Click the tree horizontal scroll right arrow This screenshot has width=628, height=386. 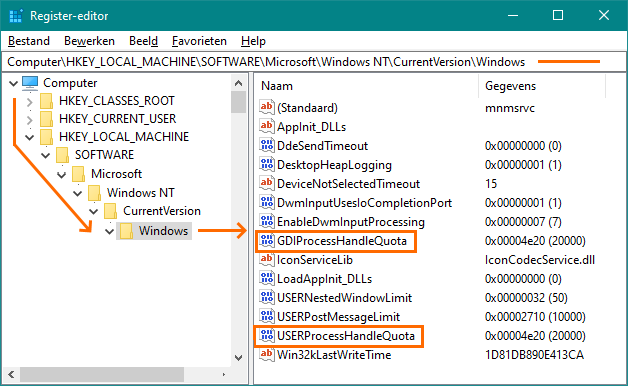coord(224,375)
